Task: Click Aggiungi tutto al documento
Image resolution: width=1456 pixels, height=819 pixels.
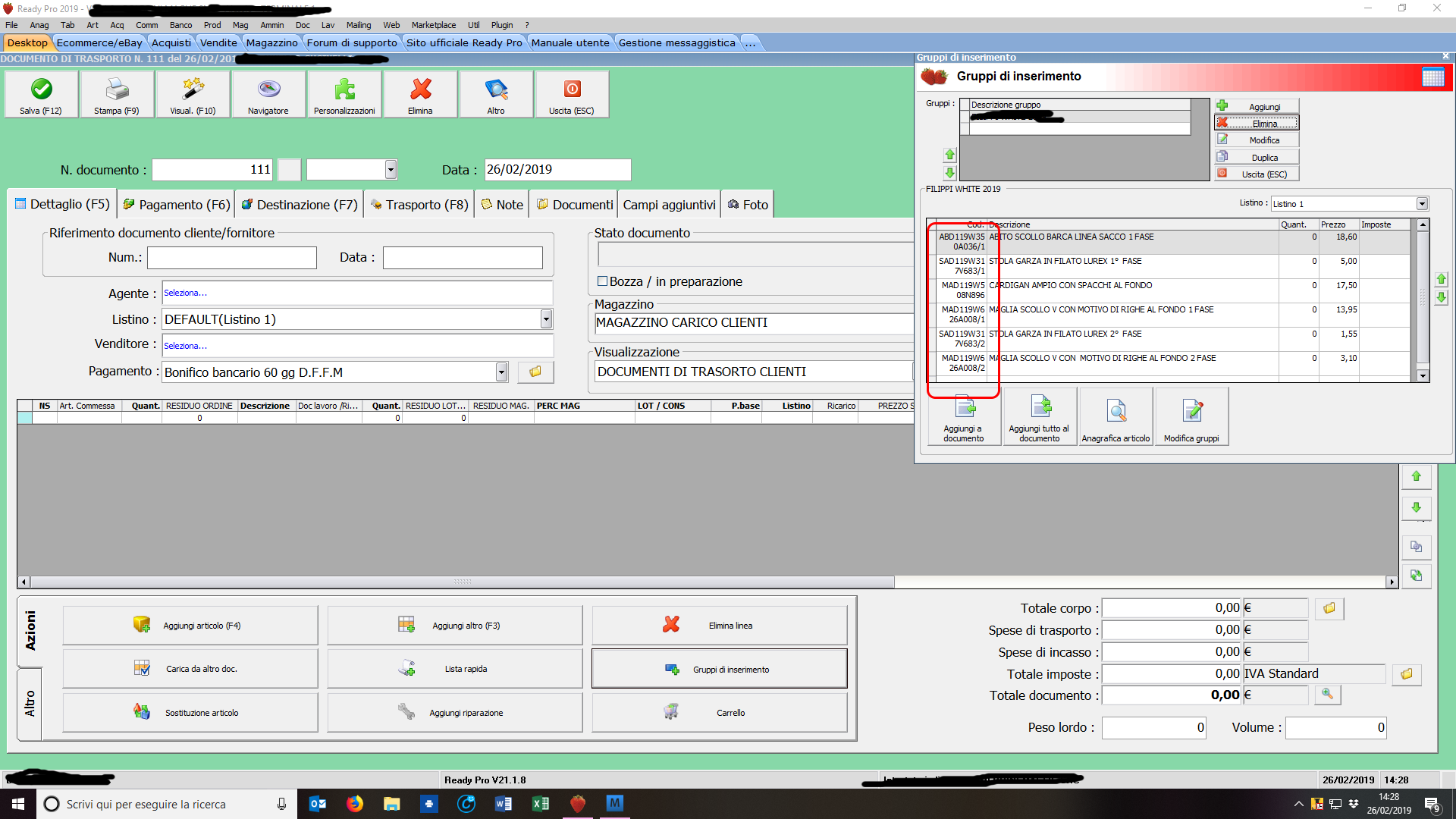Action: pos(1040,416)
